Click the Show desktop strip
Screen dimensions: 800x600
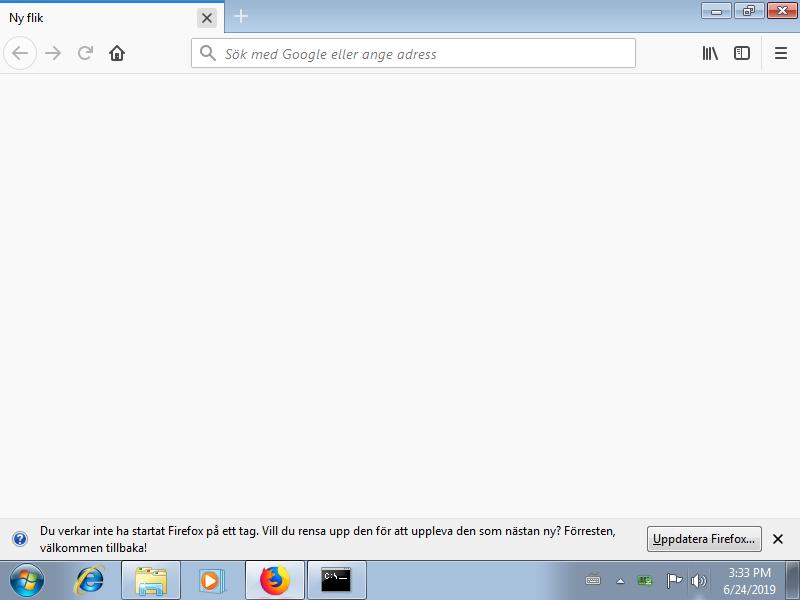(792, 581)
